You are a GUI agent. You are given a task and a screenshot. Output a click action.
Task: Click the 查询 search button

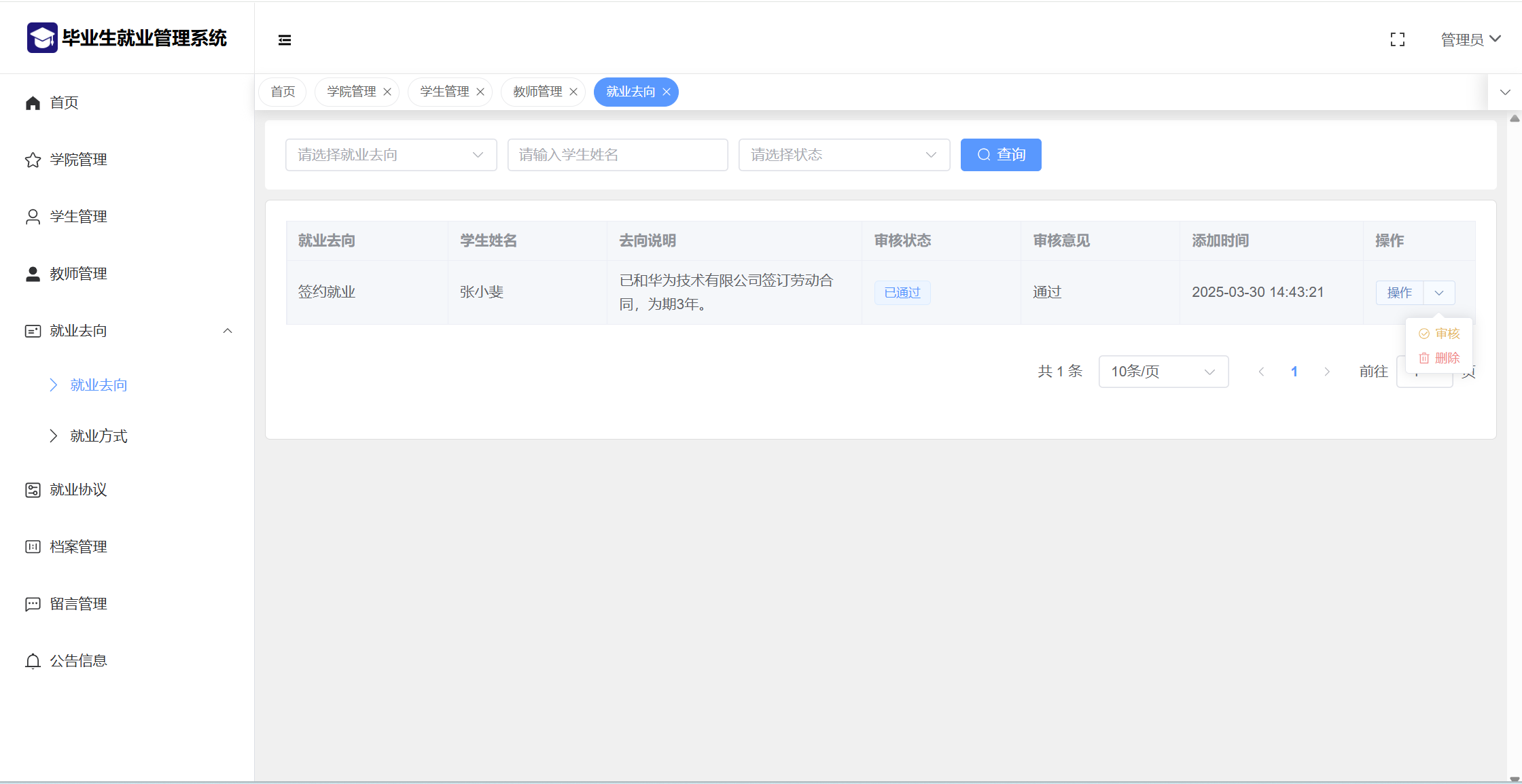point(1000,155)
